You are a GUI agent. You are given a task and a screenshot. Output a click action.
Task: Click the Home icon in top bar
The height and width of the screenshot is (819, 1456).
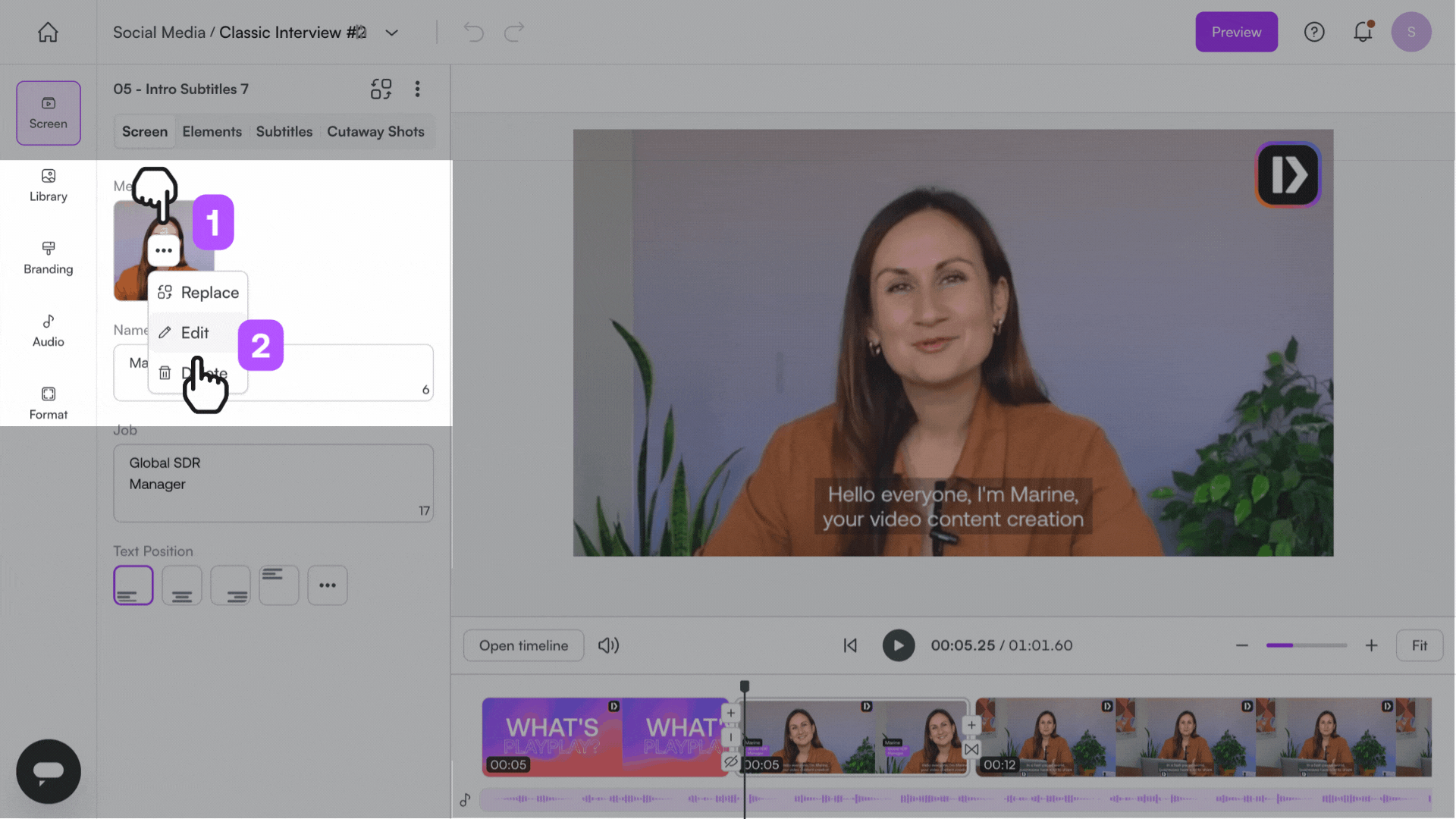[x=48, y=32]
